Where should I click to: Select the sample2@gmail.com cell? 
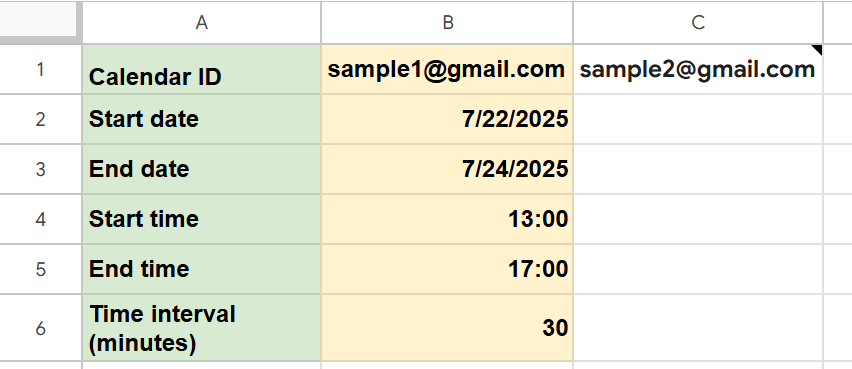pyautogui.click(x=698, y=69)
